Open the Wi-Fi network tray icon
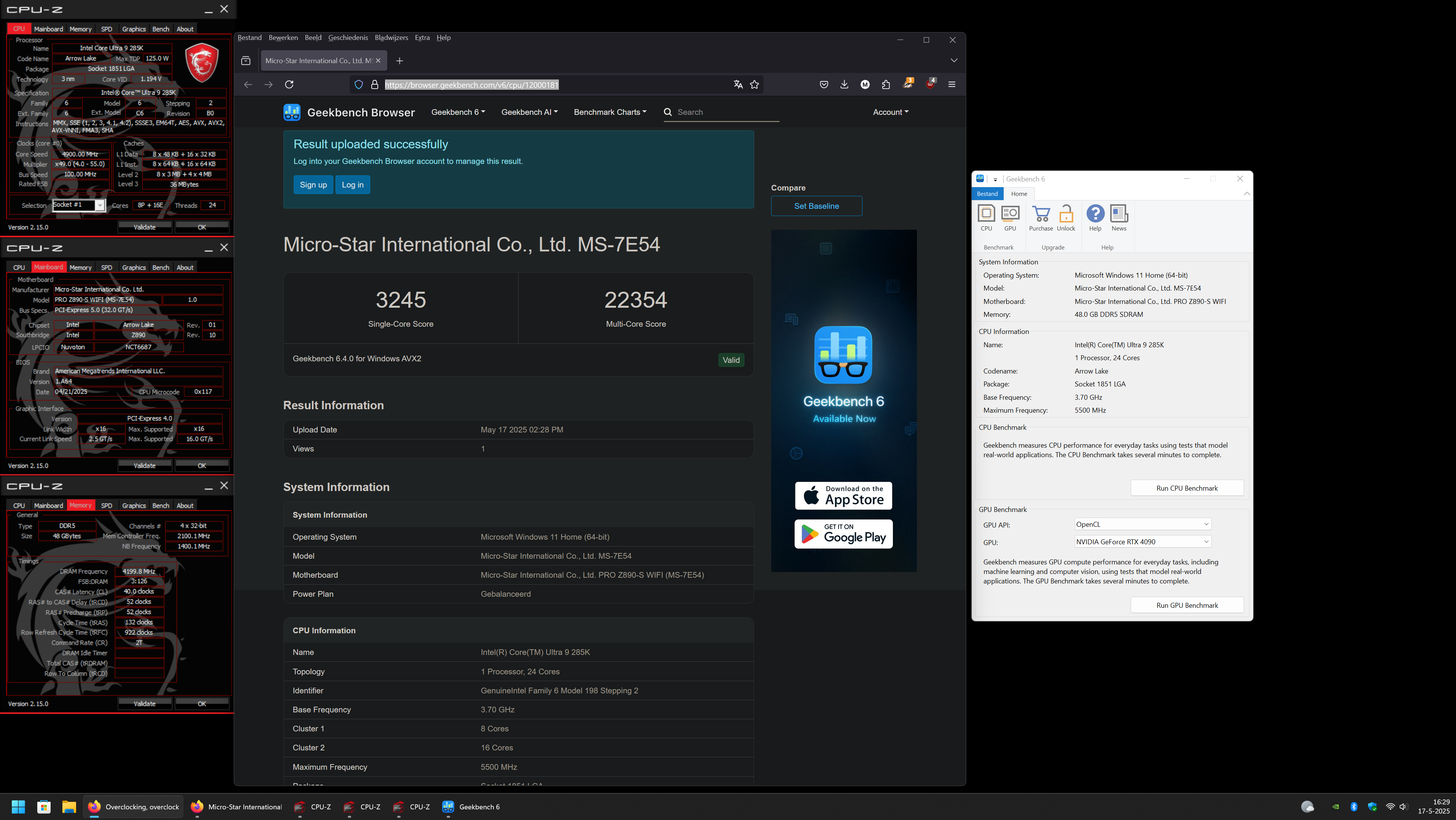The width and height of the screenshot is (1456, 820). click(x=1391, y=807)
